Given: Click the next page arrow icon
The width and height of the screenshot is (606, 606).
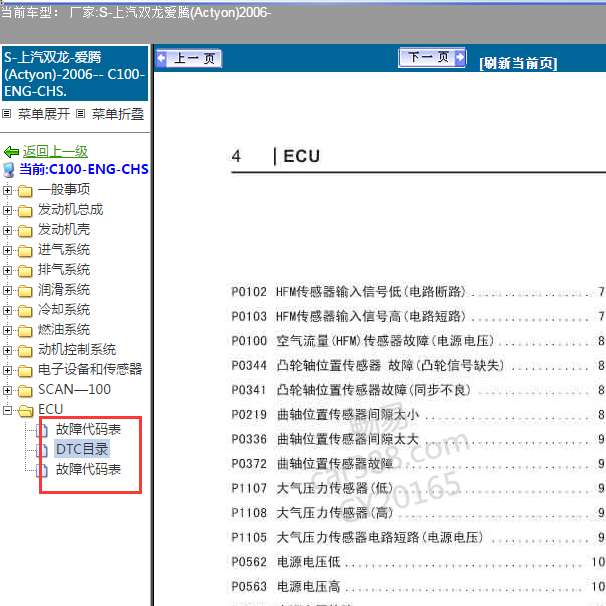Looking at the screenshot, I should [460, 58].
